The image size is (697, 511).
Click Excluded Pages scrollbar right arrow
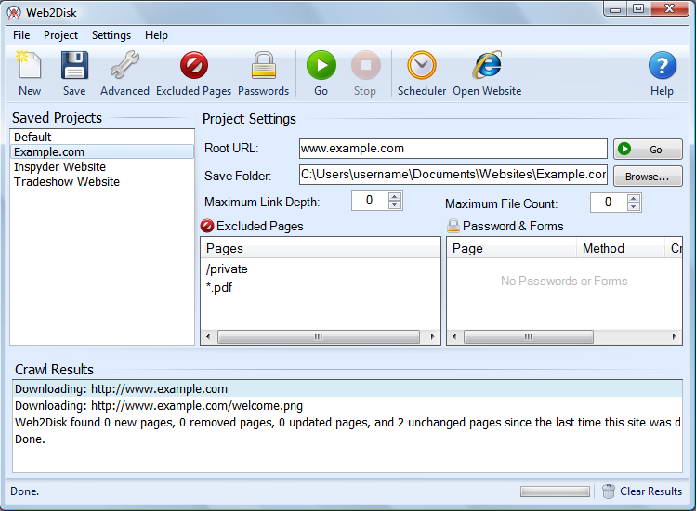coord(432,336)
